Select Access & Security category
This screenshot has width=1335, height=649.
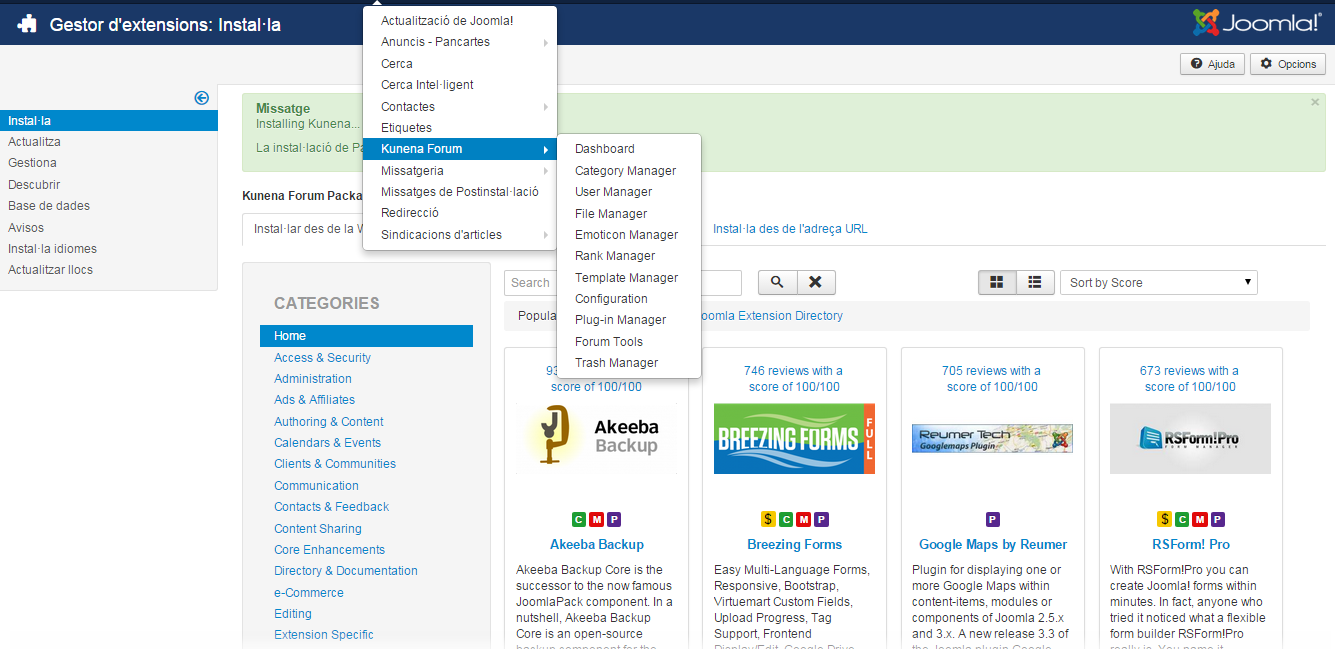tap(322, 358)
